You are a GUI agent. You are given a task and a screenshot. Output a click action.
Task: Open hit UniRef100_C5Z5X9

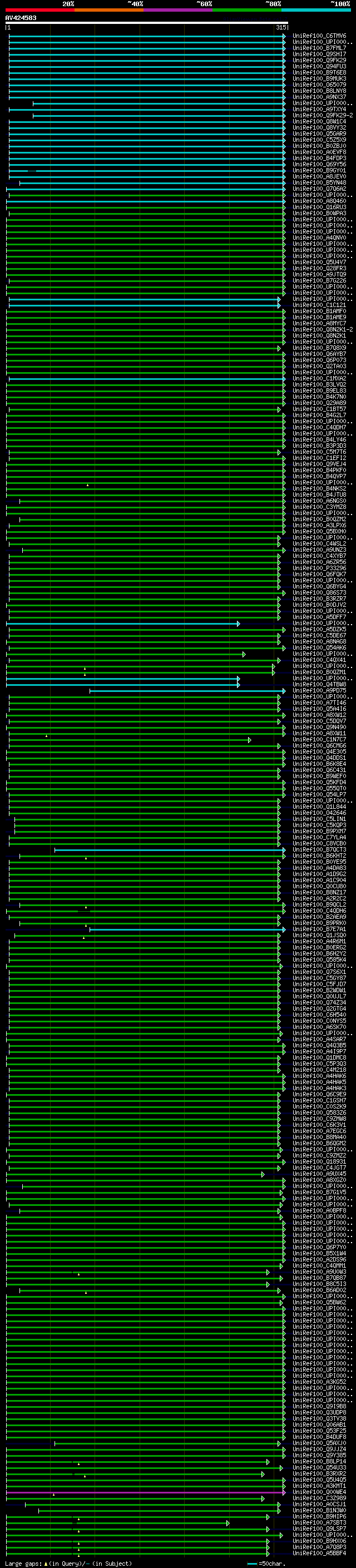click(319, 140)
